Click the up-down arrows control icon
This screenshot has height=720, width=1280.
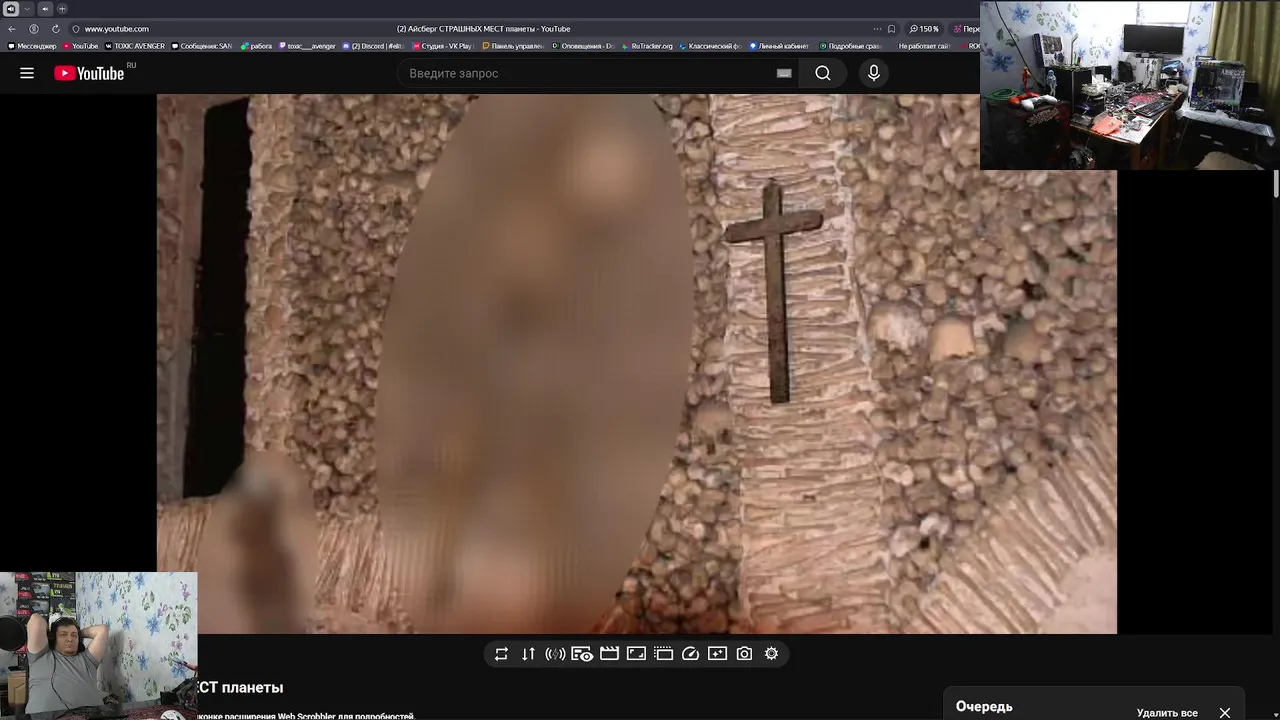[x=528, y=654]
